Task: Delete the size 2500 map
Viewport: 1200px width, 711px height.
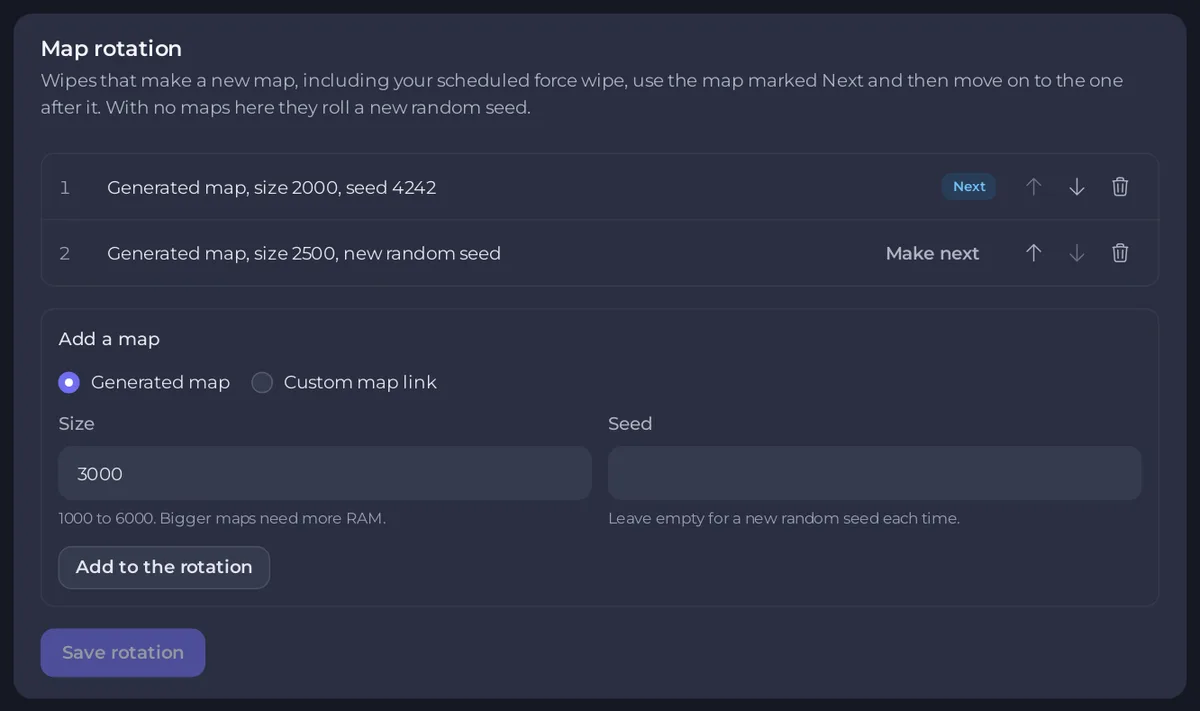Action: coord(1120,253)
